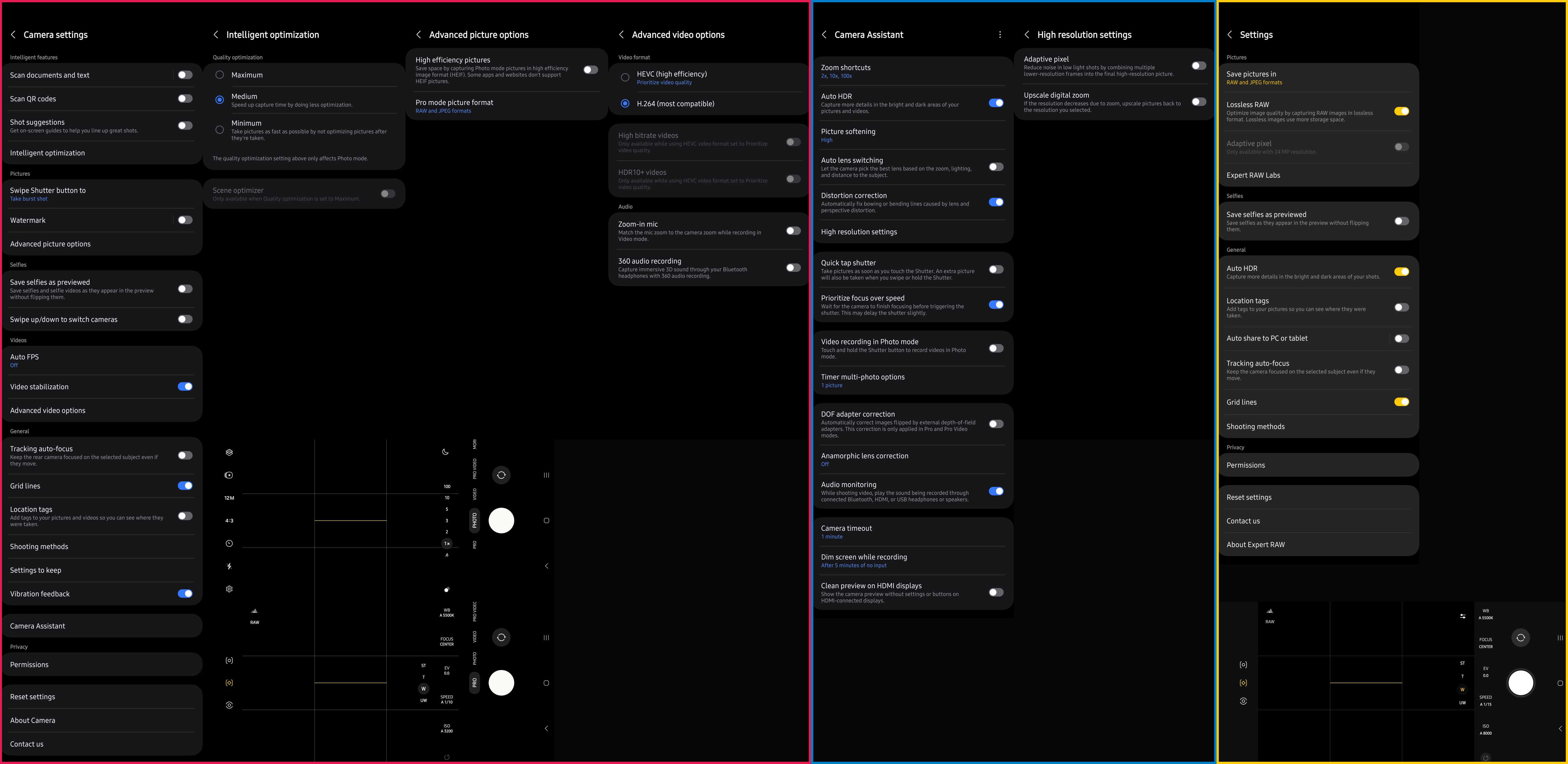
Task: Enable Adaptive pixel in High resolution settings
Action: pyautogui.click(x=1199, y=66)
